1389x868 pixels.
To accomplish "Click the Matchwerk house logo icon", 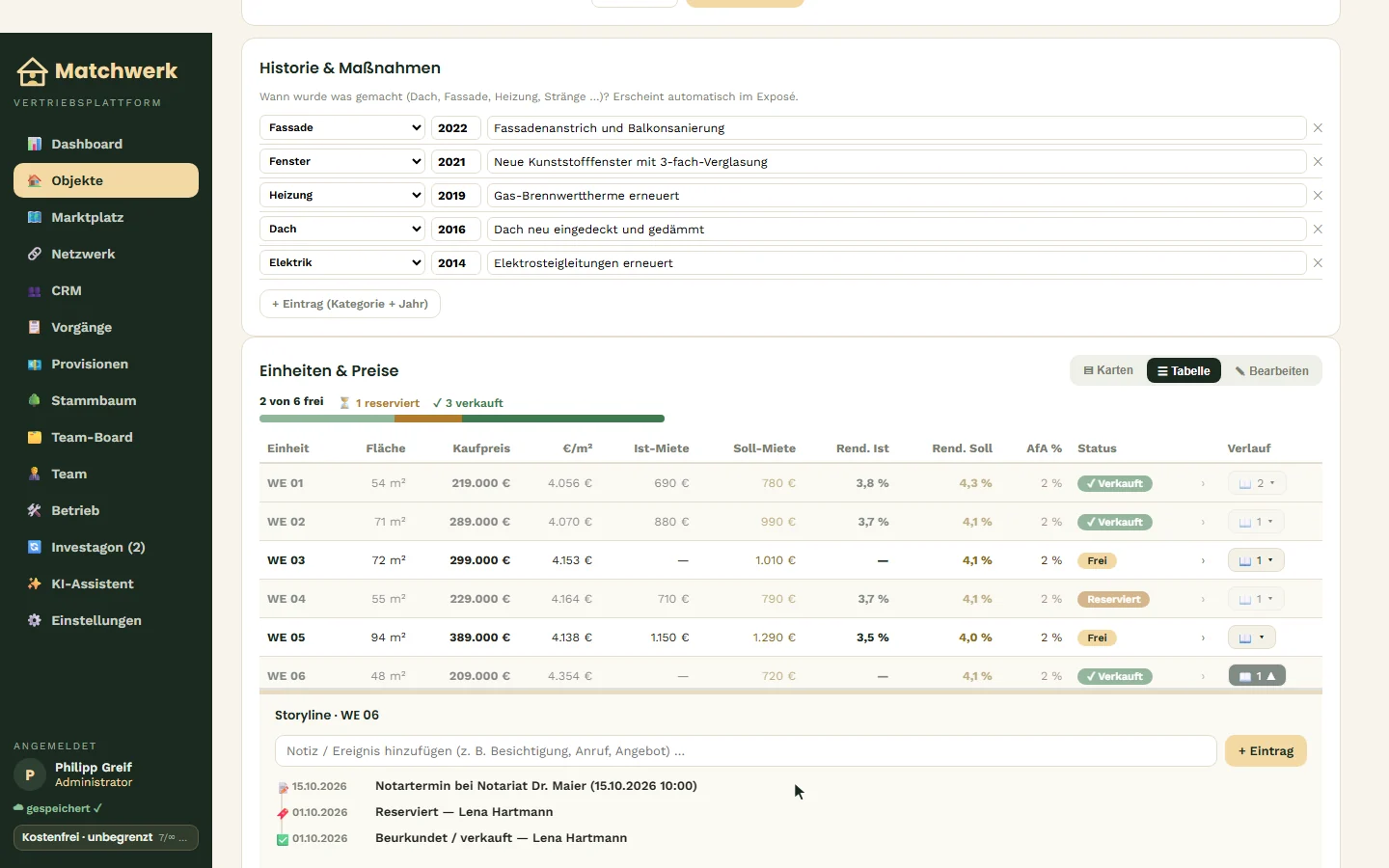I will pos(32,71).
